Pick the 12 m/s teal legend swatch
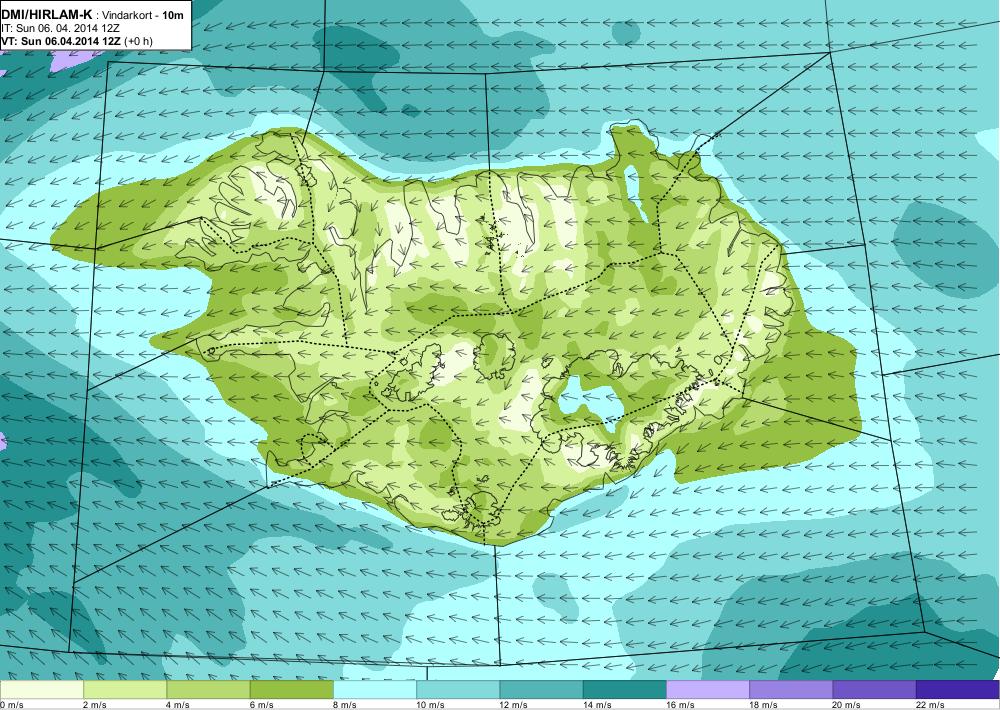 [541, 690]
